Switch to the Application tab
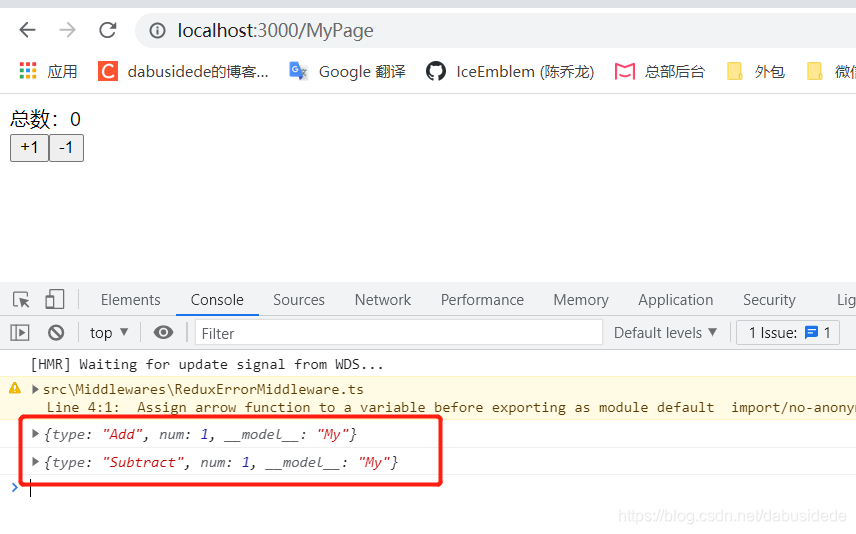Image resolution: width=856 pixels, height=534 pixels. tap(675, 300)
